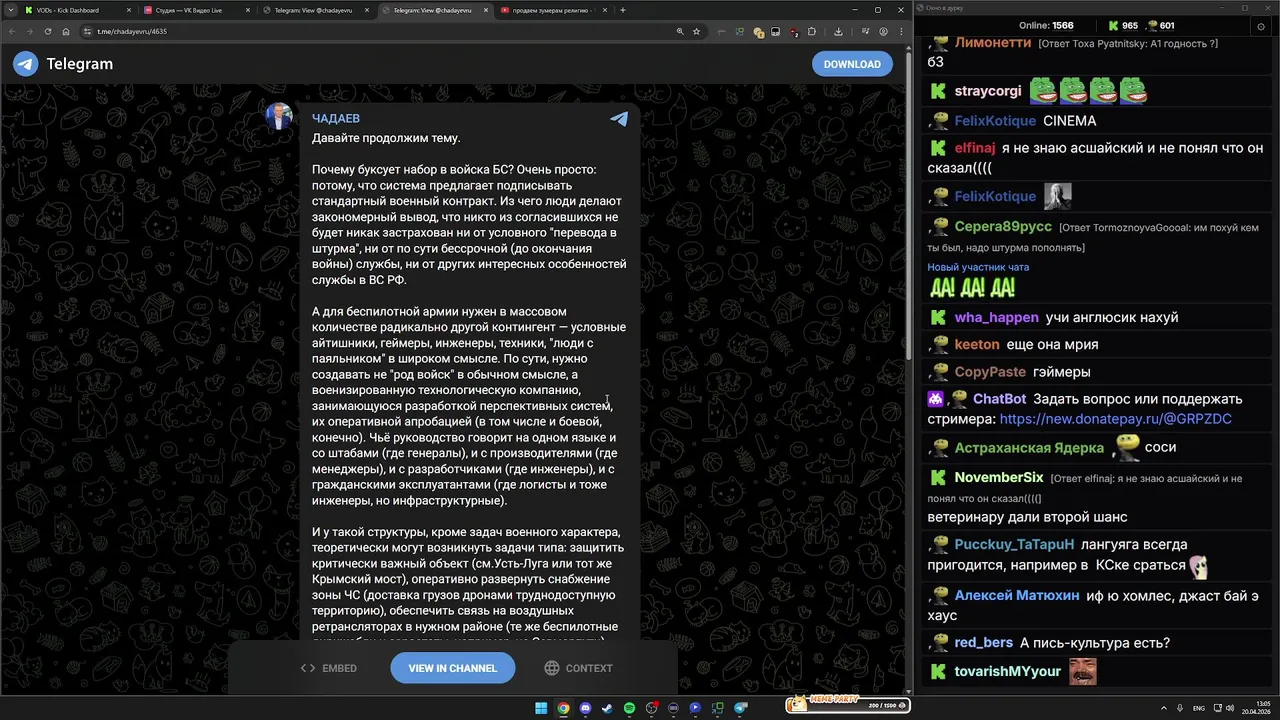The image size is (1280, 720).
Task: Click the username wha_happen in chat
Action: [996, 318]
